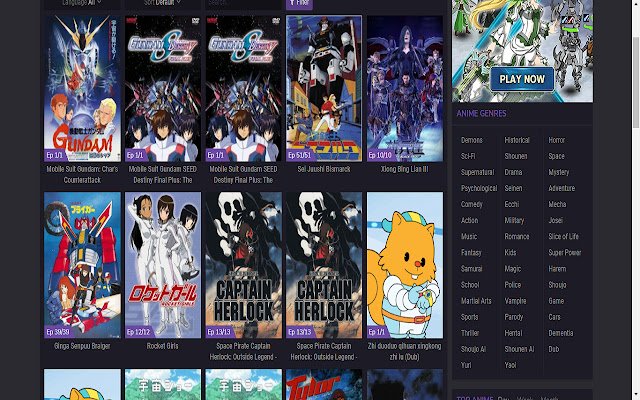640x400 pixels.
Task: Click the Play Now ad button
Action: [522, 79]
